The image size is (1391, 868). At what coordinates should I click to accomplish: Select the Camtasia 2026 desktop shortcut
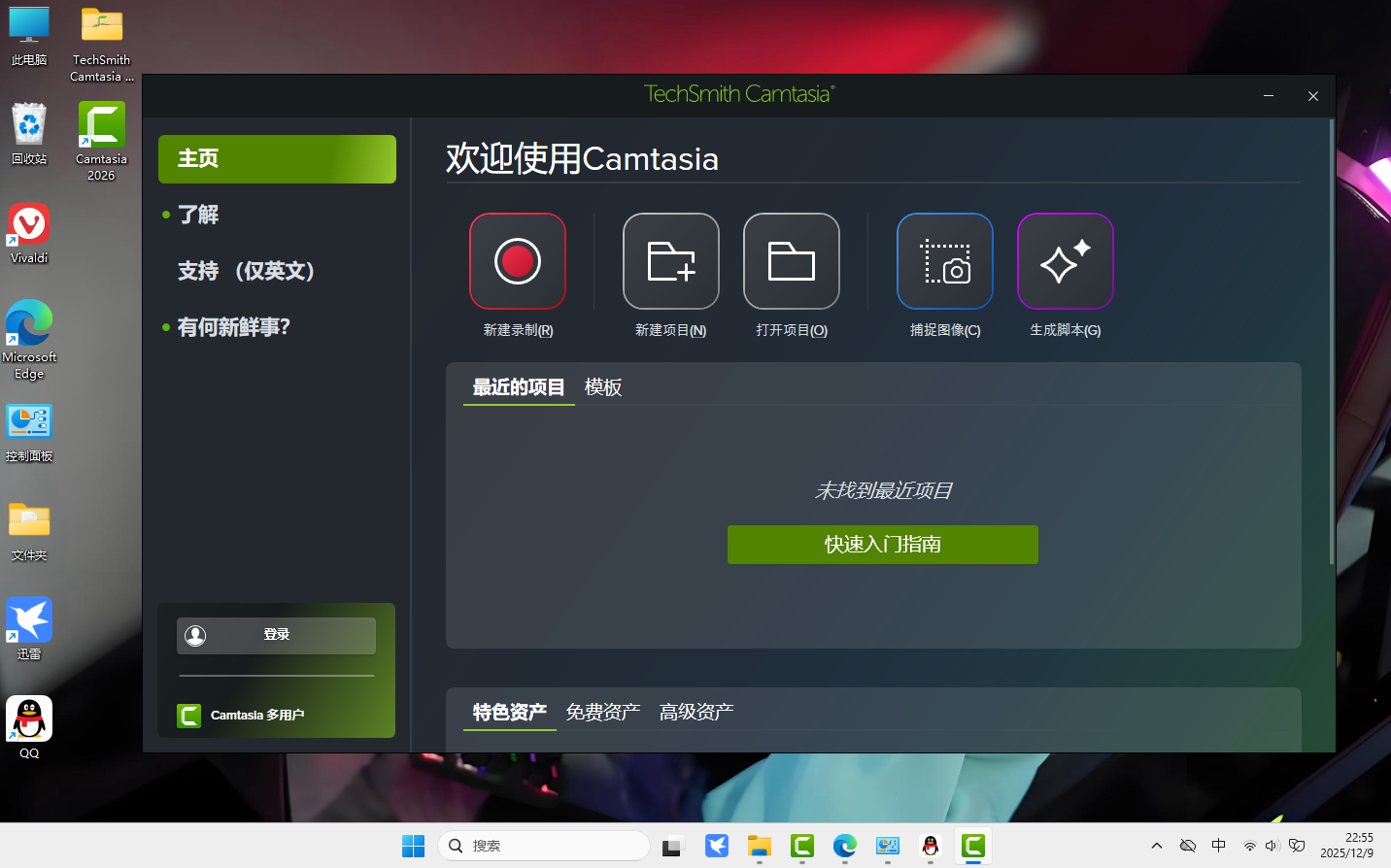(x=102, y=142)
